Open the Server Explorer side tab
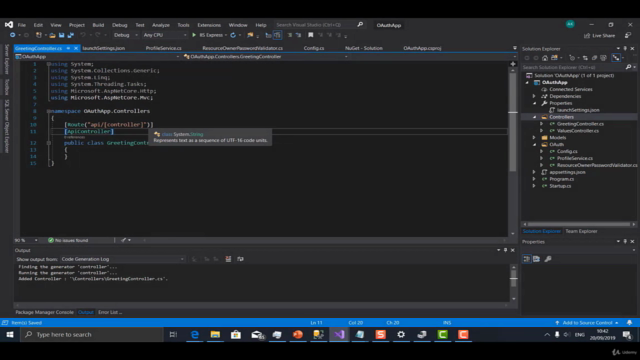 7,59
